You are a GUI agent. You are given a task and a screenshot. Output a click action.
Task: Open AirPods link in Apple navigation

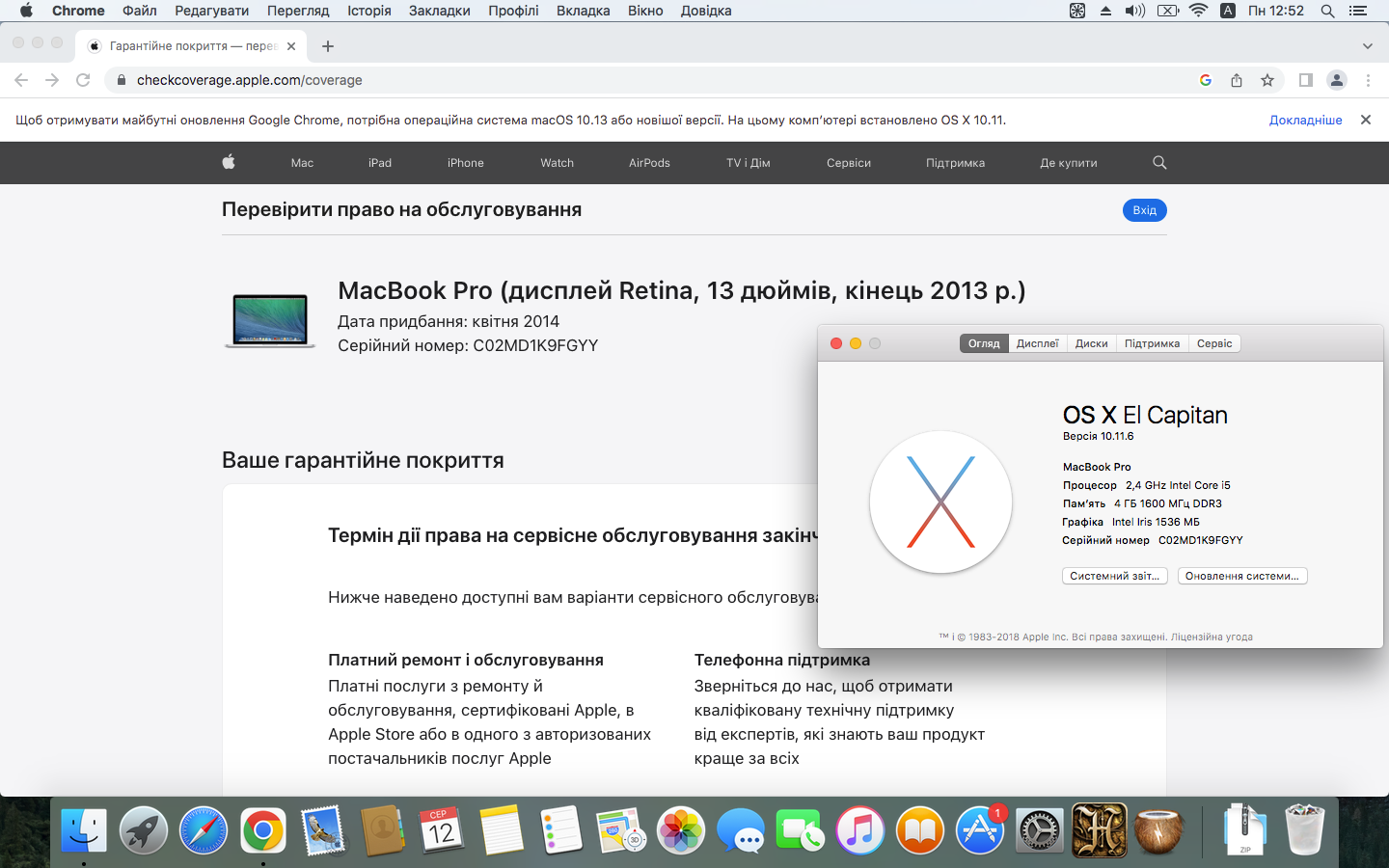click(649, 163)
